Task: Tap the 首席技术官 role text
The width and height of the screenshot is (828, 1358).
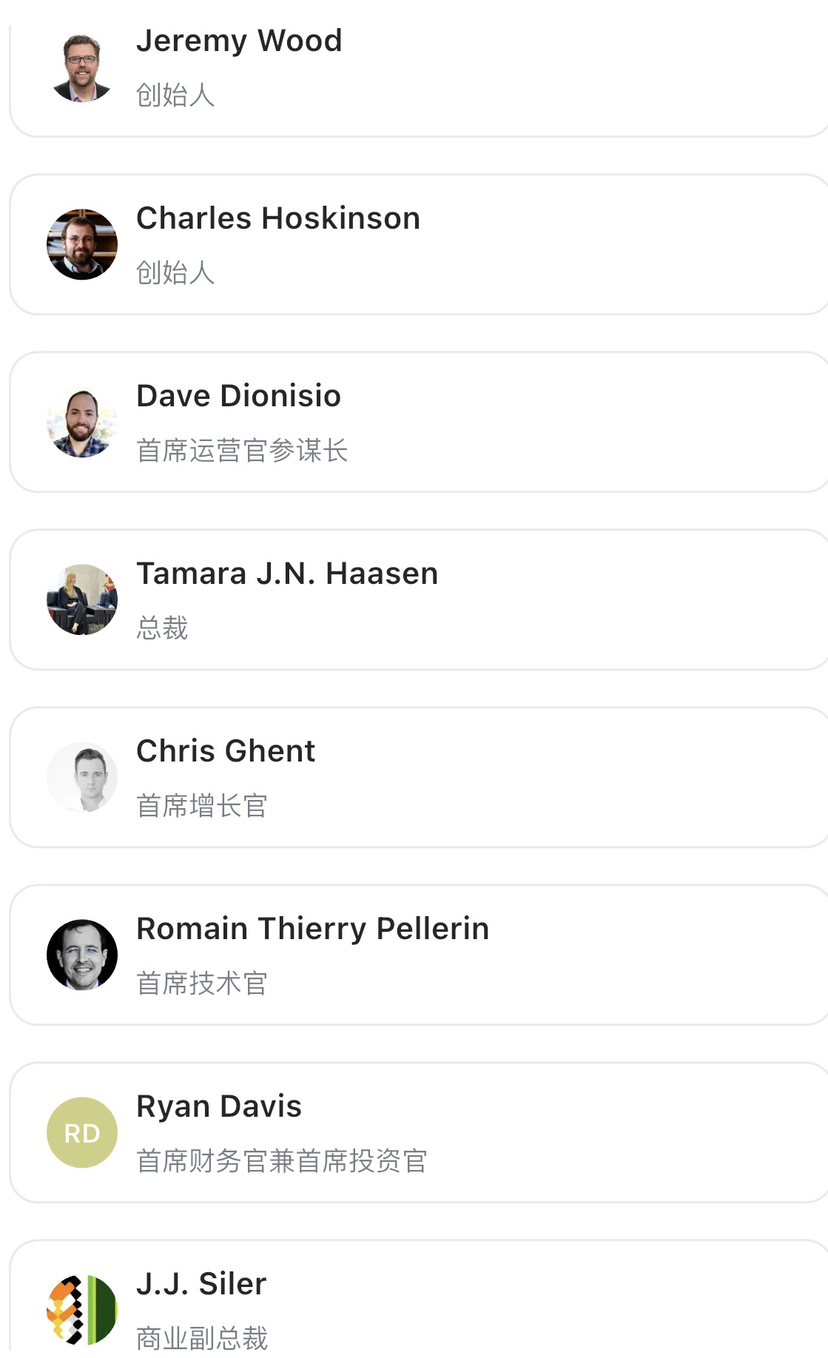Action: click(x=202, y=984)
